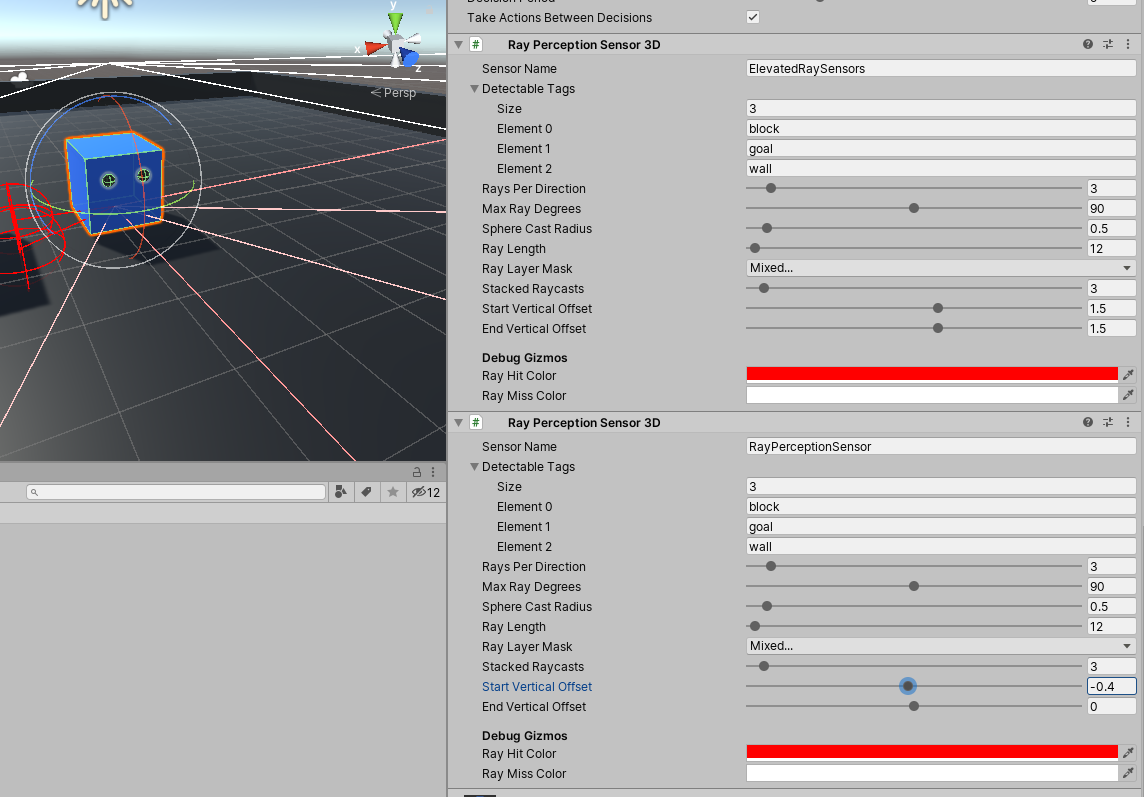Collapse Detectable Tags under RayPerceptionSensor
The image size is (1144, 797).
point(474,466)
